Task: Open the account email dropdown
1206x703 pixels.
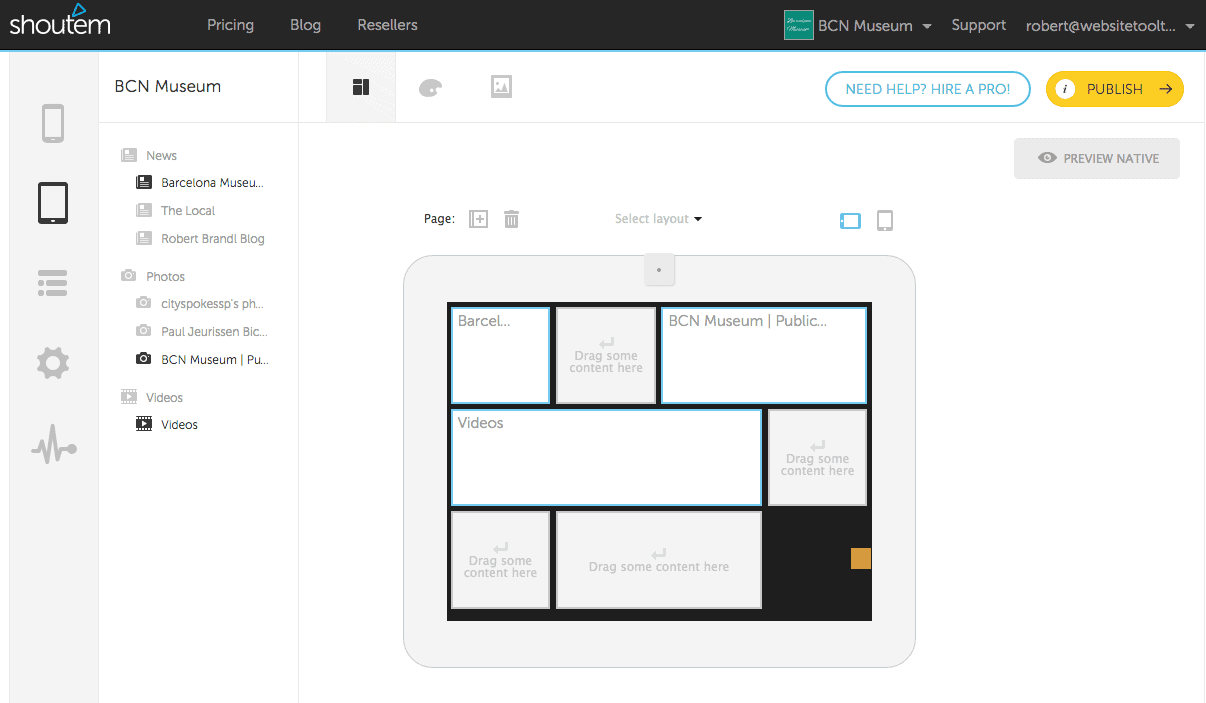Action: click(x=1110, y=26)
